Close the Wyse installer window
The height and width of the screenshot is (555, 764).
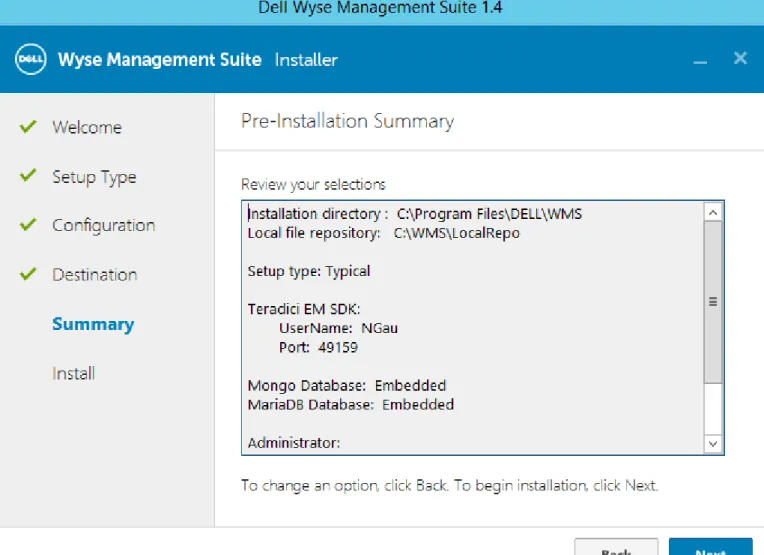(x=740, y=58)
